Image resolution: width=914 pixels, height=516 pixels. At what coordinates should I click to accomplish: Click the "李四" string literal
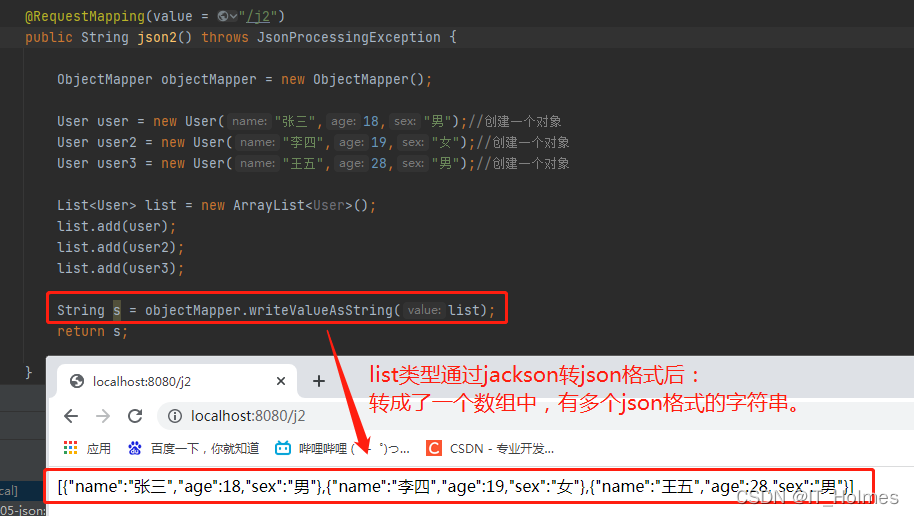tap(303, 142)
